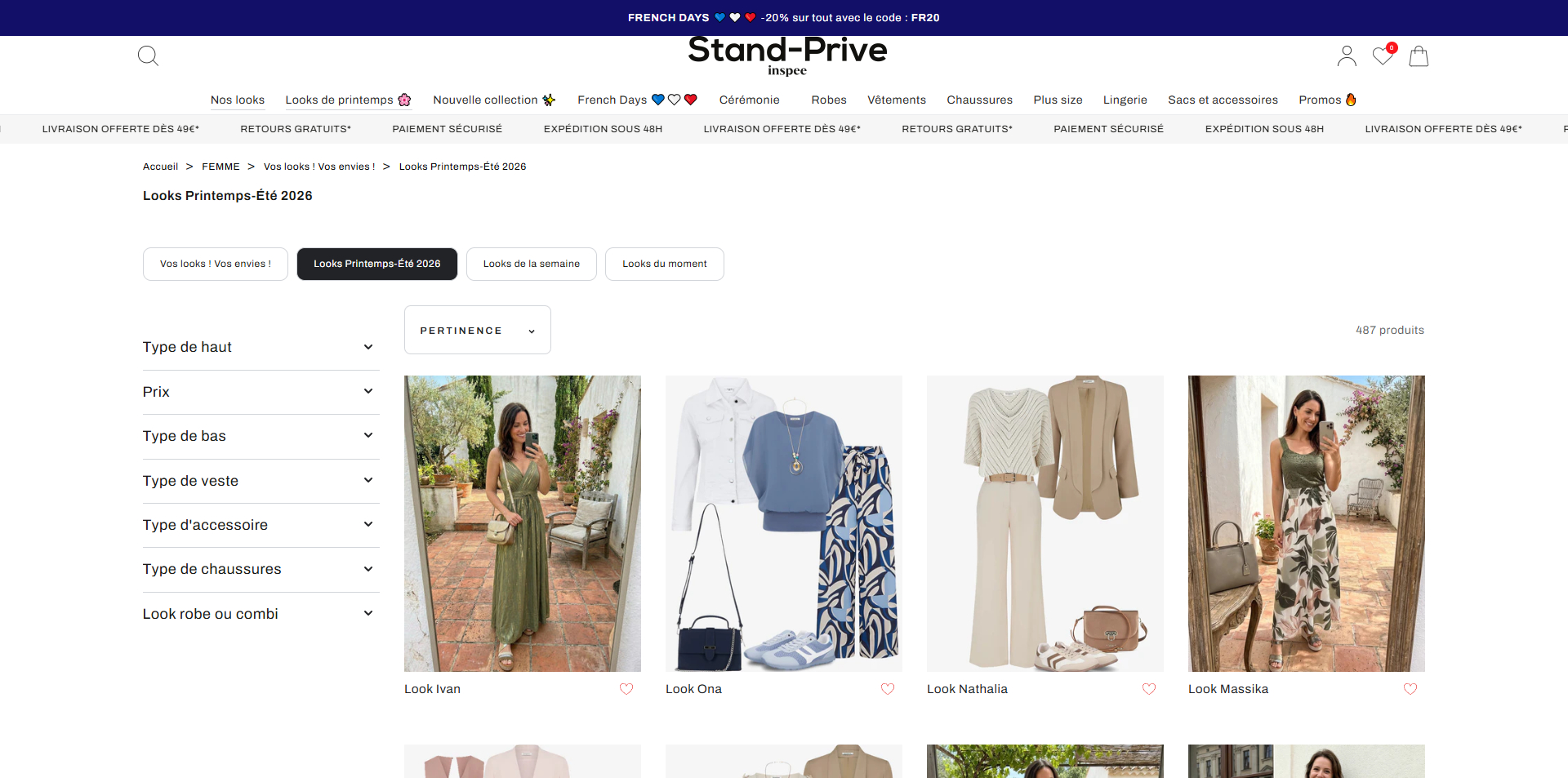Open Promos menu with flame
The image size is (1568, 778).
coord(1328,100)
